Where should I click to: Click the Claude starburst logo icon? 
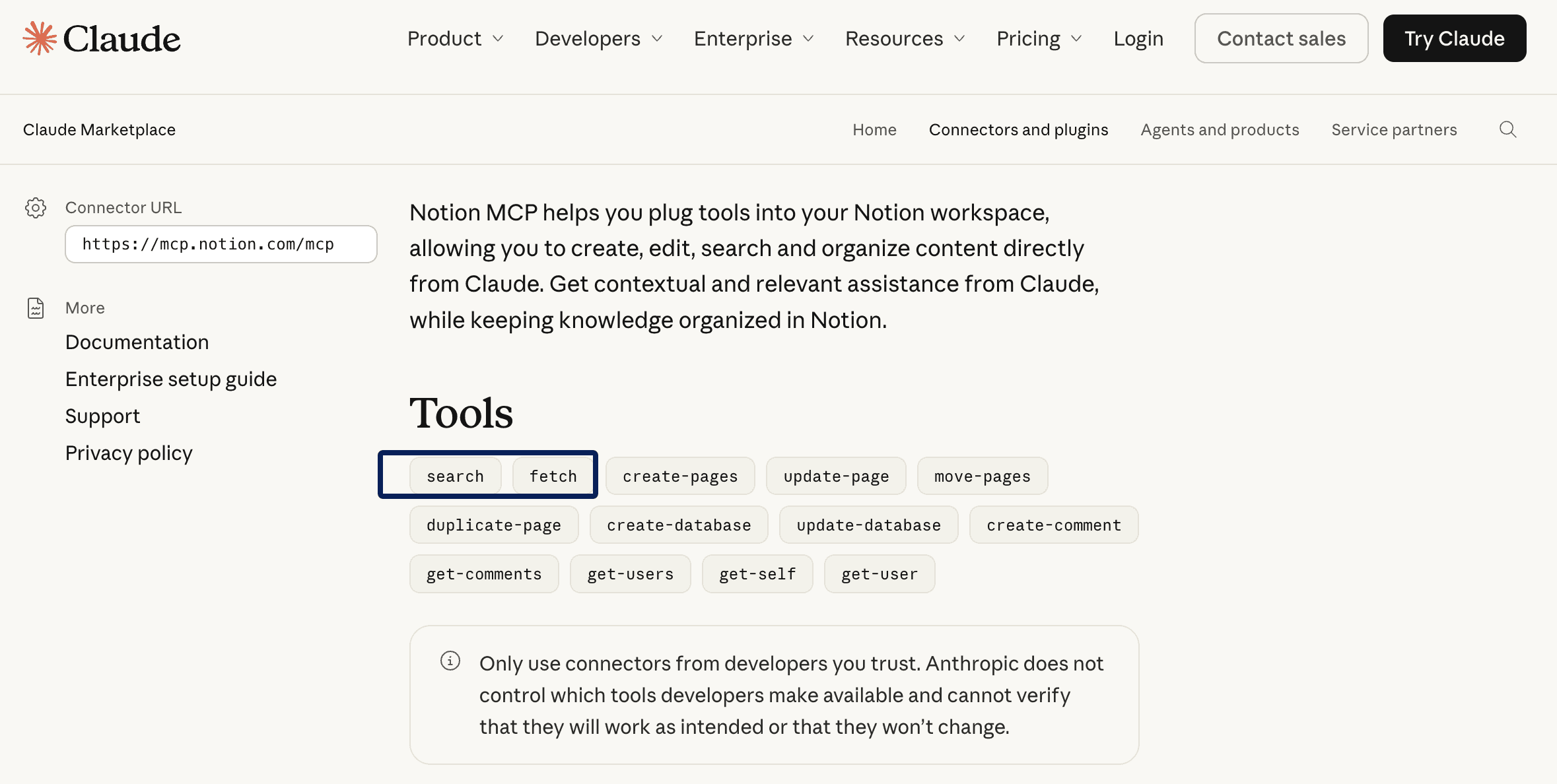(40, 38)
